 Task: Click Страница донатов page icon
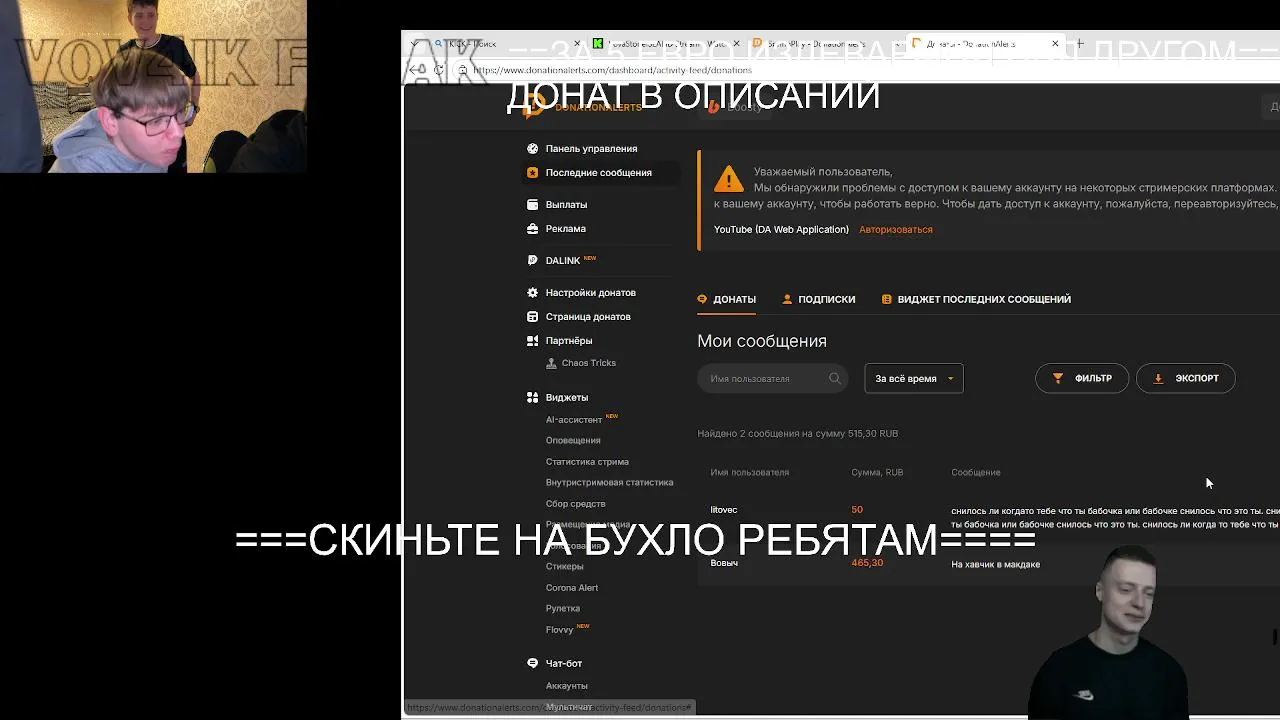point(532,316)
